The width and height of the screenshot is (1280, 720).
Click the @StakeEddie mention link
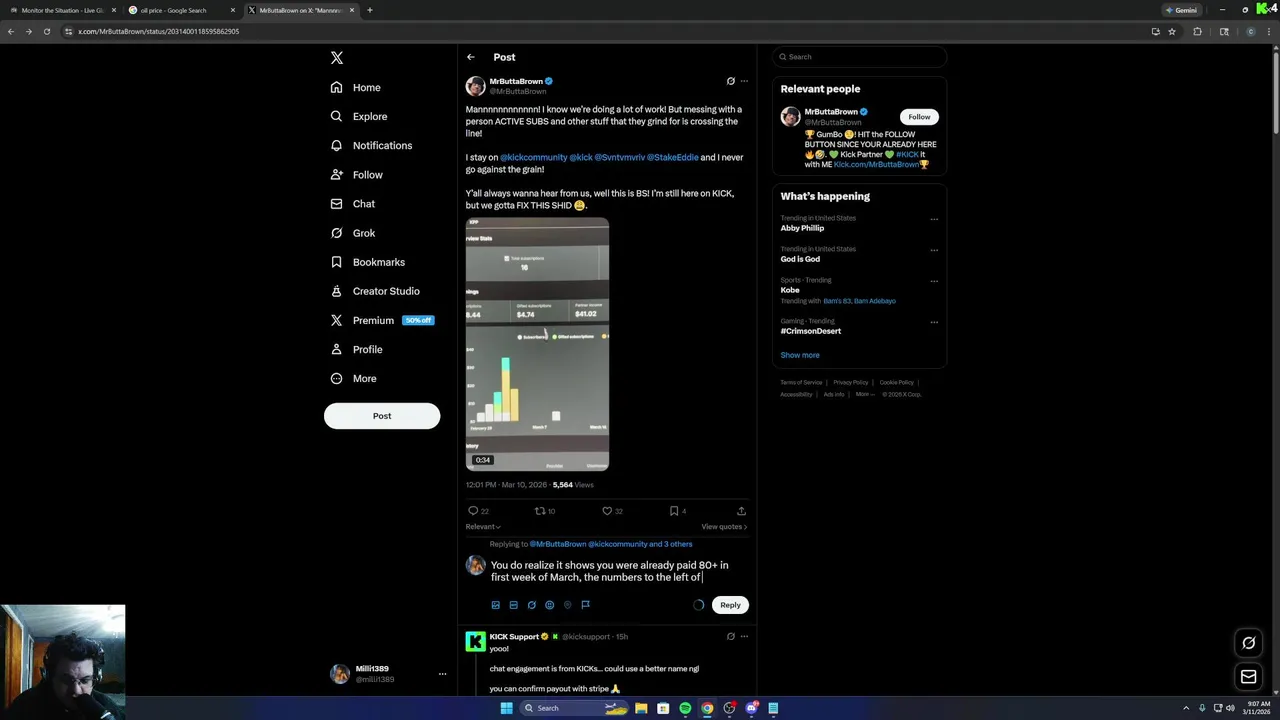point(673,157)
